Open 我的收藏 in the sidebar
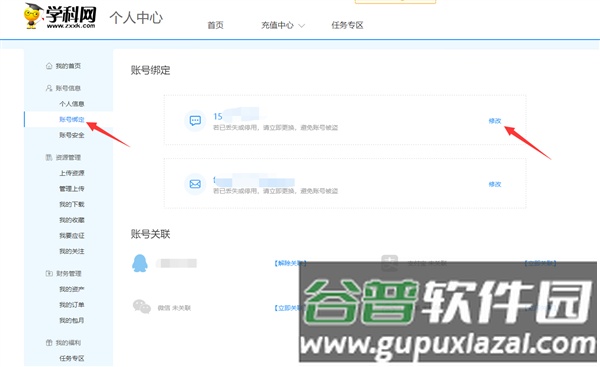 coord(72,220)
